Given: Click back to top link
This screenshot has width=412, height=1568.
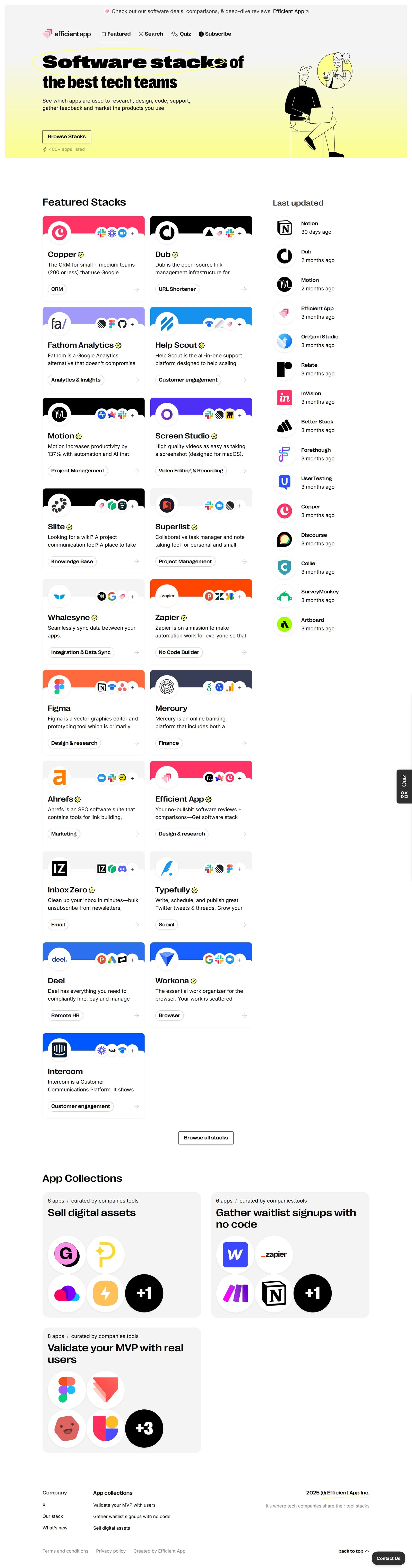Looking at the screenshot, I should [x=354, y=1551].
